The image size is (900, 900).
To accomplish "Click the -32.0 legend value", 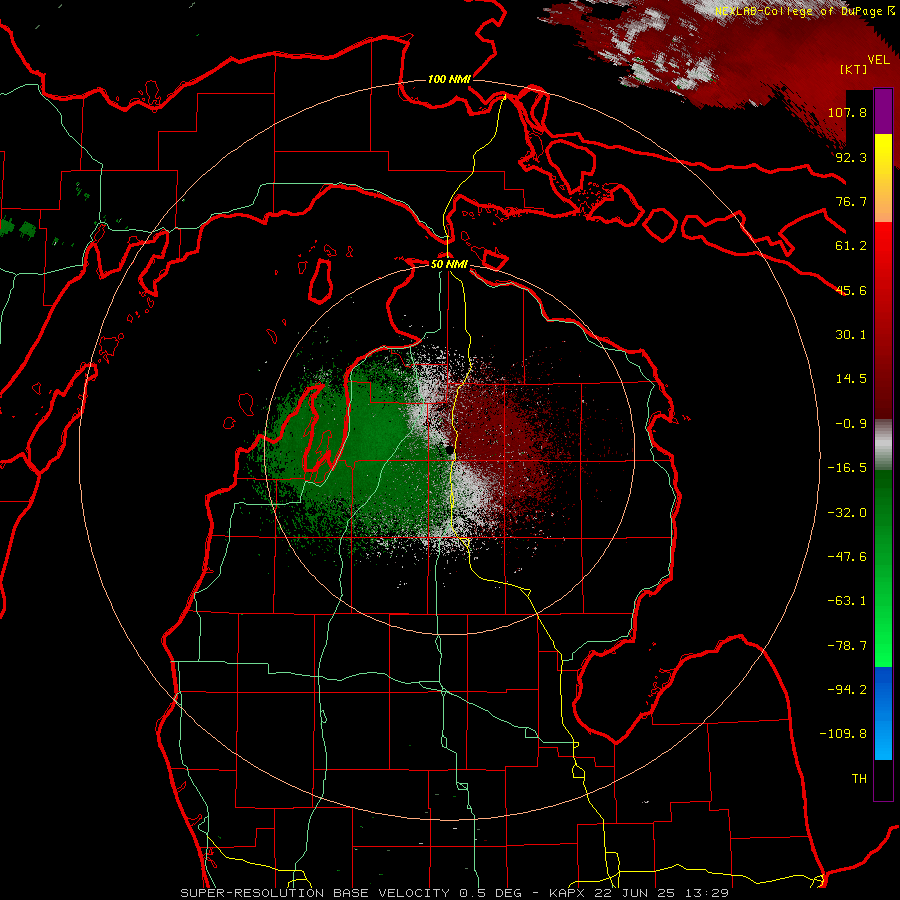I will coord(847,513).
